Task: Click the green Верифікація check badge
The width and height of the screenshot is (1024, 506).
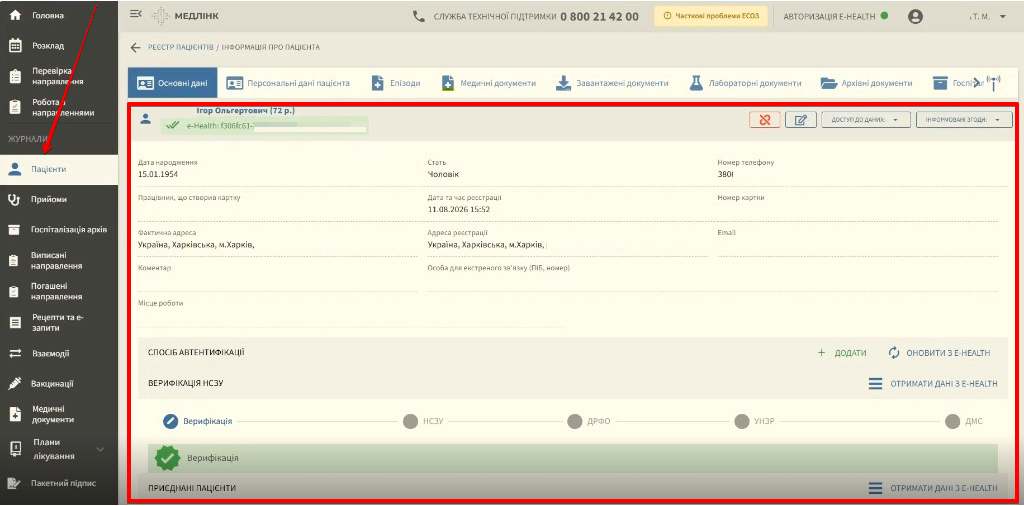Action: [x=168, y=458]
